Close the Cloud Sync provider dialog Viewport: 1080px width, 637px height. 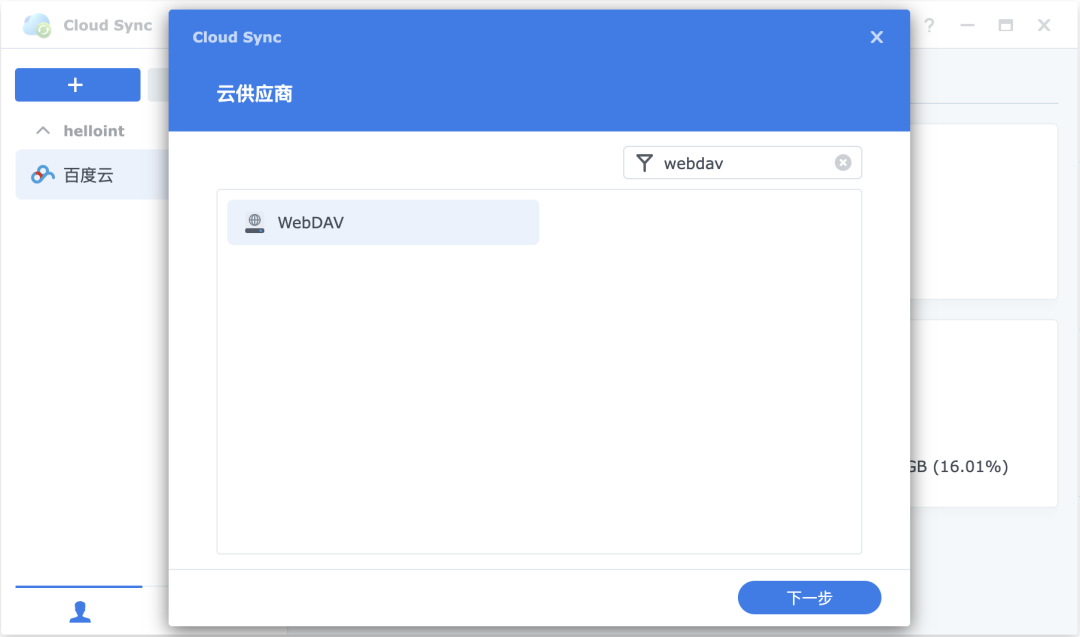[876, 37]
